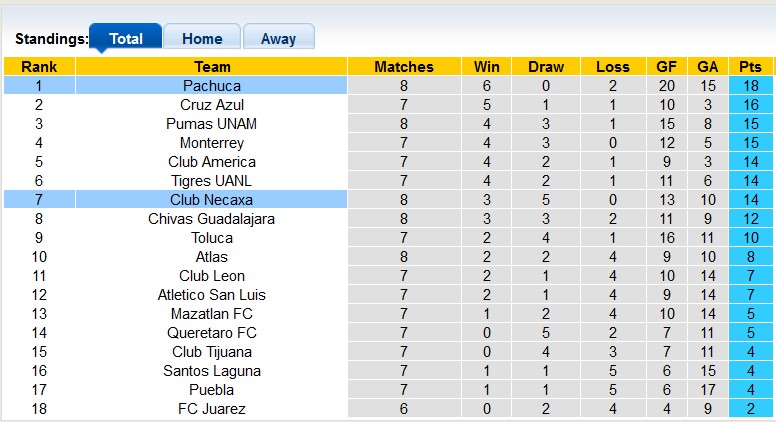Select Pachuca's 18 points cell
776x422 pixels.
tap(750, 86)
